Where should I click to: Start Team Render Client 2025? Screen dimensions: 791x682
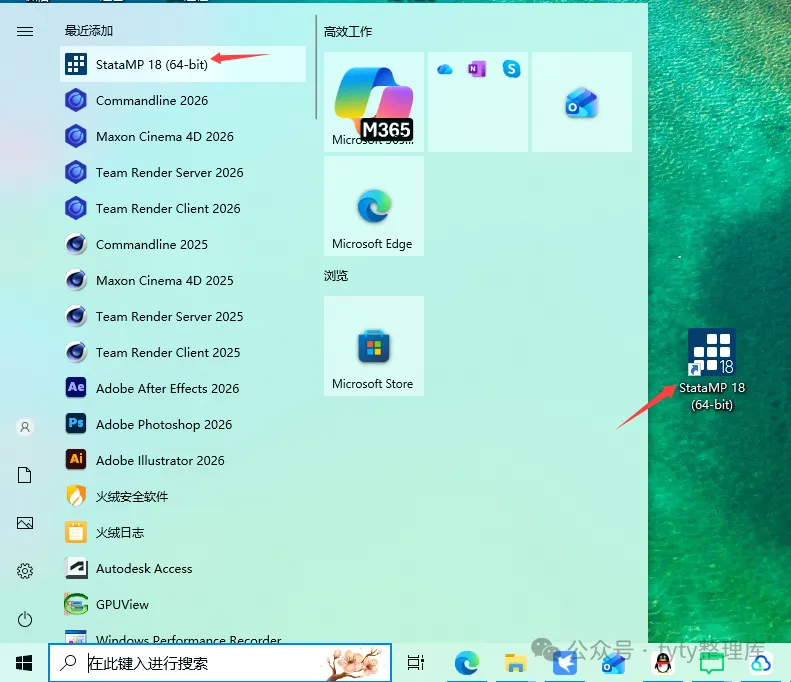[183, 352]
